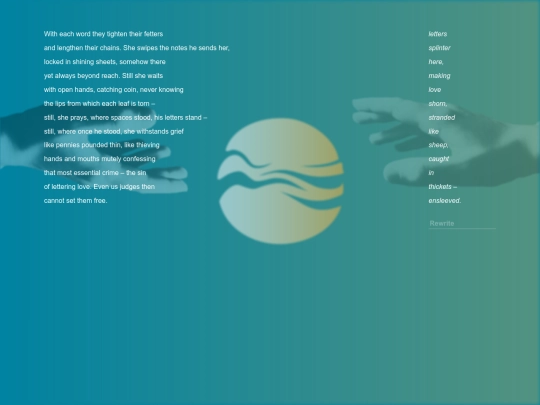540x405 pixels.
Task: Click the line starting "still, she prays, where spaces stood"
Action: 125,118
